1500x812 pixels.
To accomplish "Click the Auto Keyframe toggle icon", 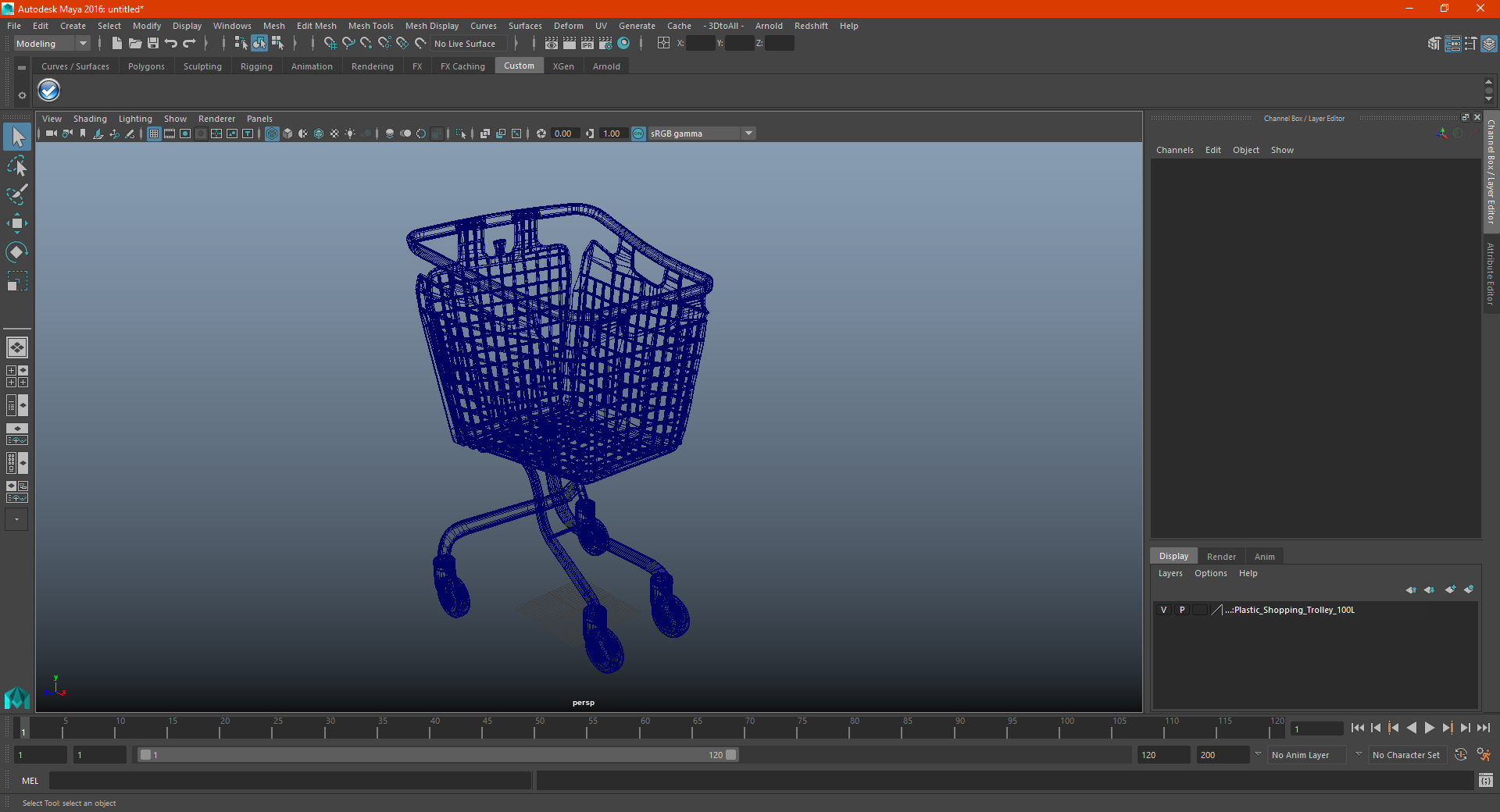I will (x=1461, y=755).
